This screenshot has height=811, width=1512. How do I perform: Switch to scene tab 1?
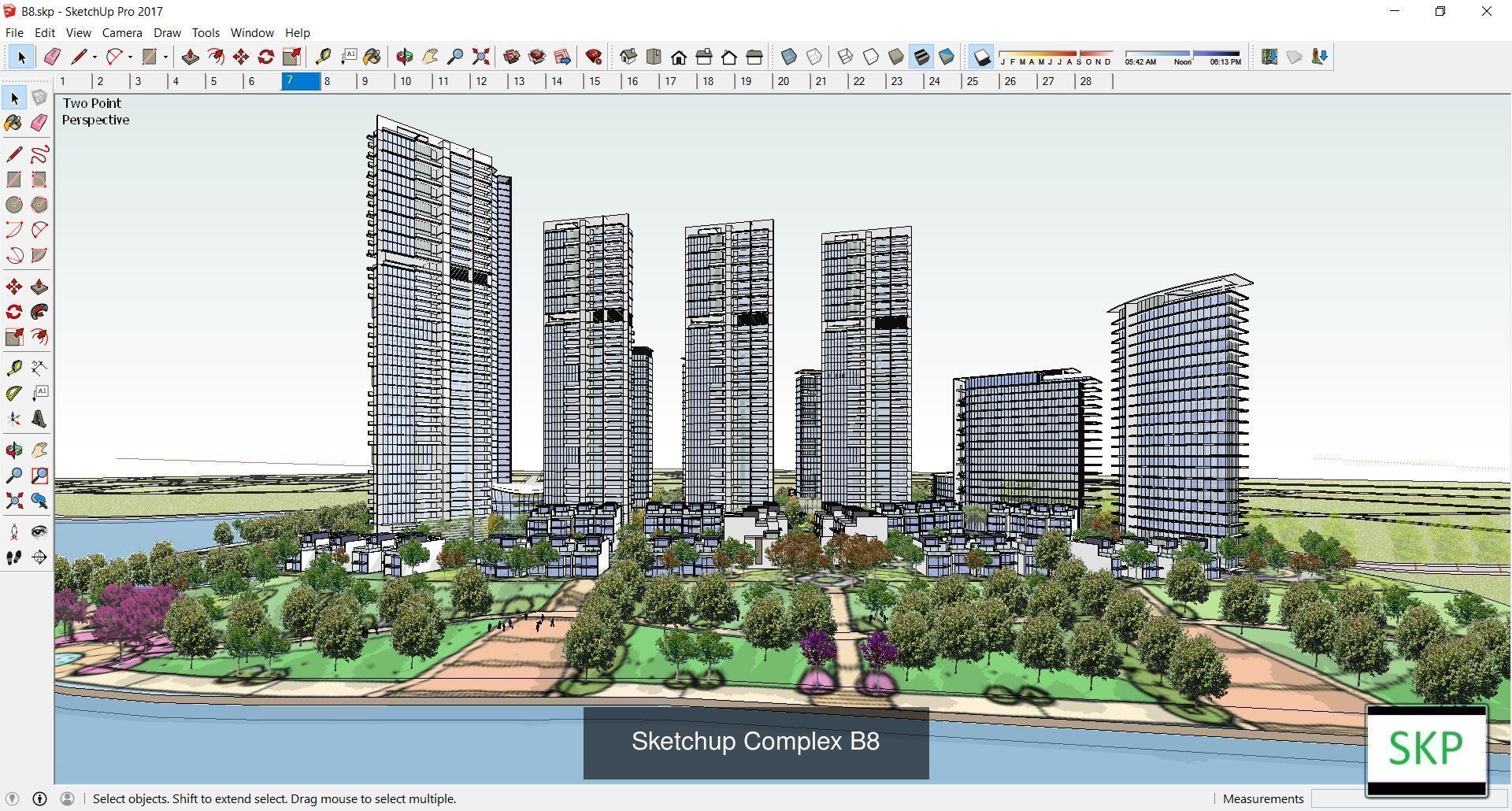[73, 81]
